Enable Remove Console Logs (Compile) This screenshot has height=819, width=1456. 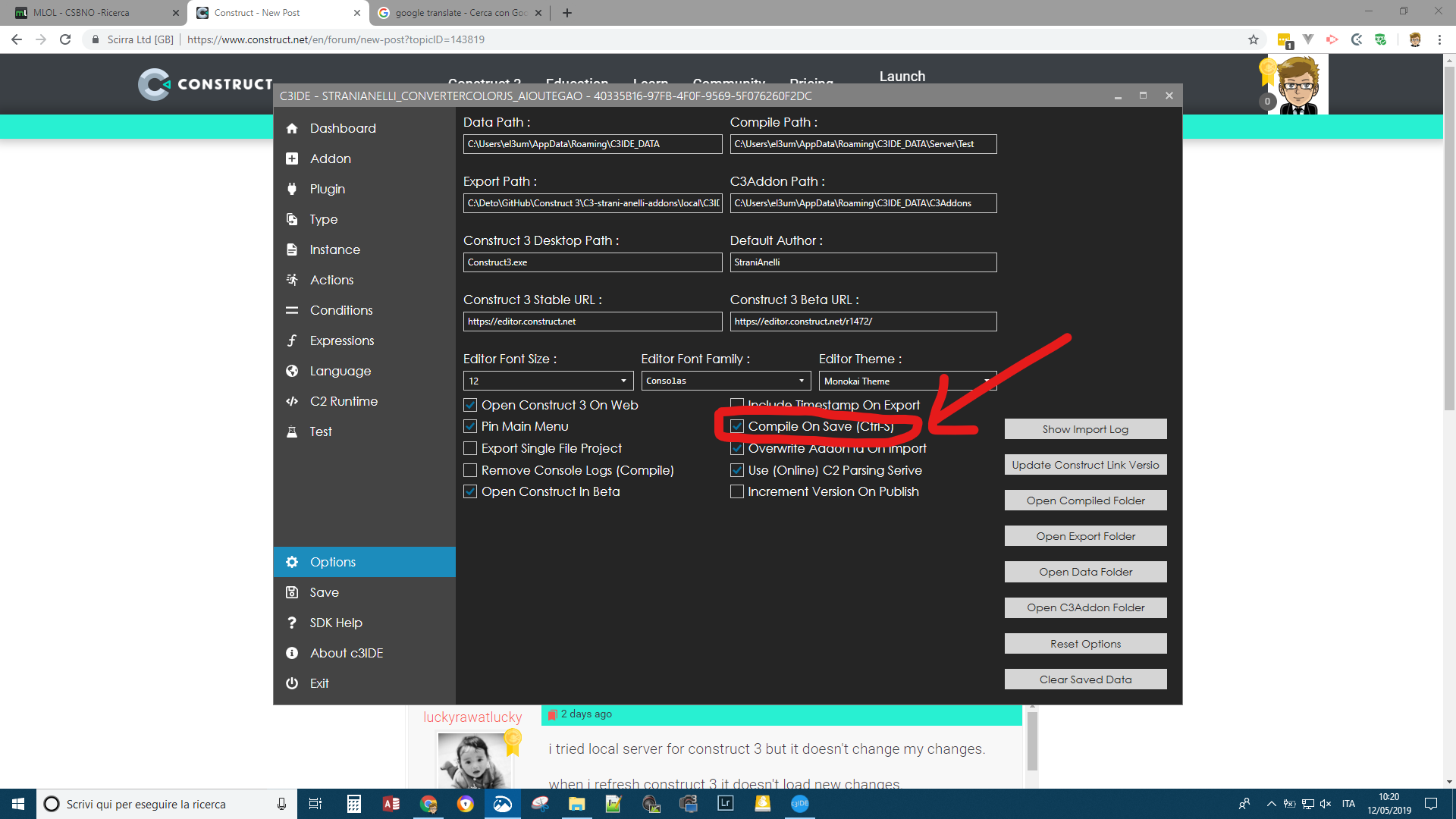470,470
